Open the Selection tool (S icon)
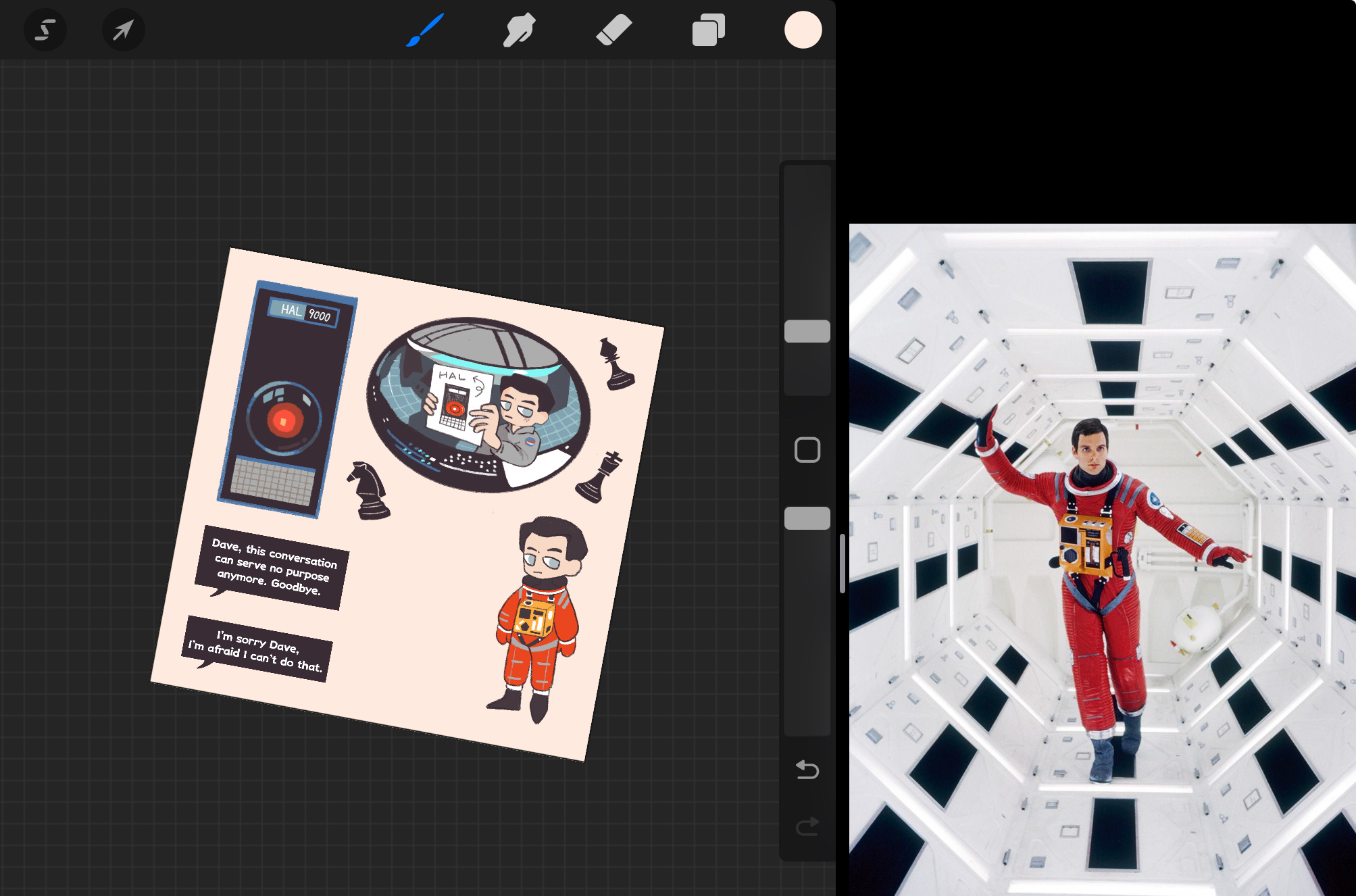Viewport: 1356px width, 896px height. point(45,30)
